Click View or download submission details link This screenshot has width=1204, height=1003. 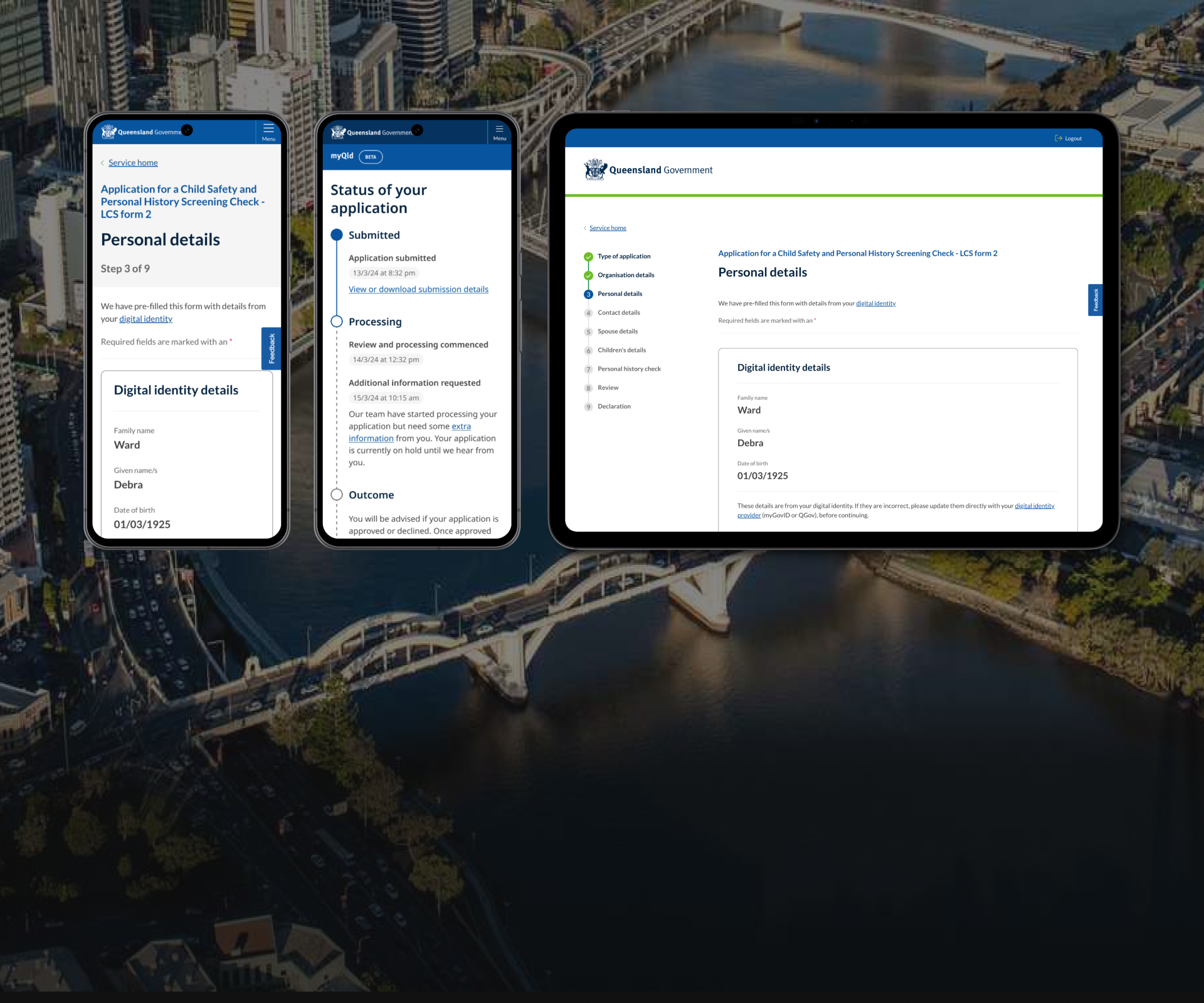click(x=418, y=290)
